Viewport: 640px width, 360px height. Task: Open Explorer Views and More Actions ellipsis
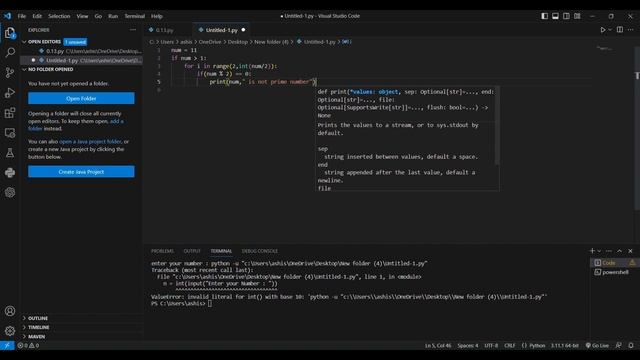point(133,30)
